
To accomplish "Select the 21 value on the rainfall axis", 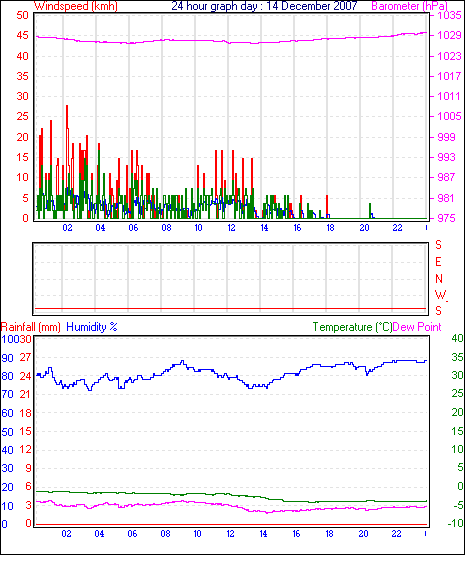I will [25, 395].
